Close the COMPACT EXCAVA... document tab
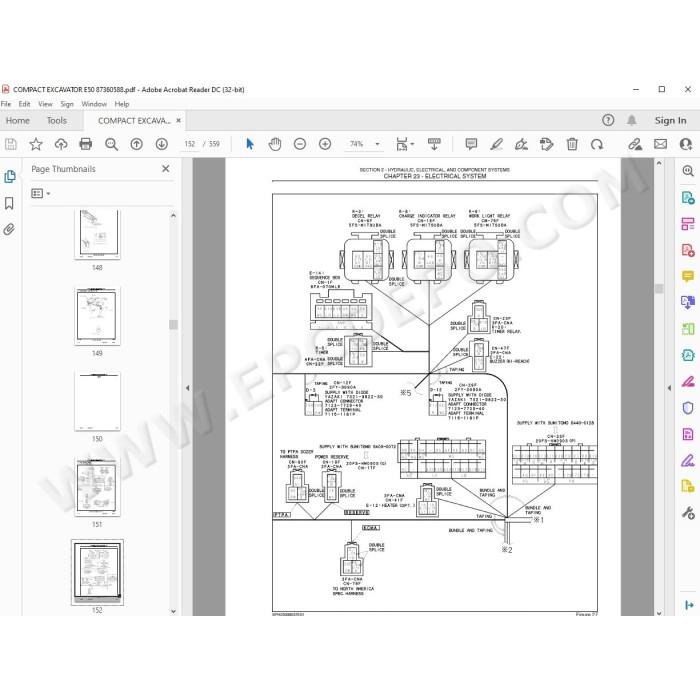This screenshot has width=700, height=700. coord(179,121)
